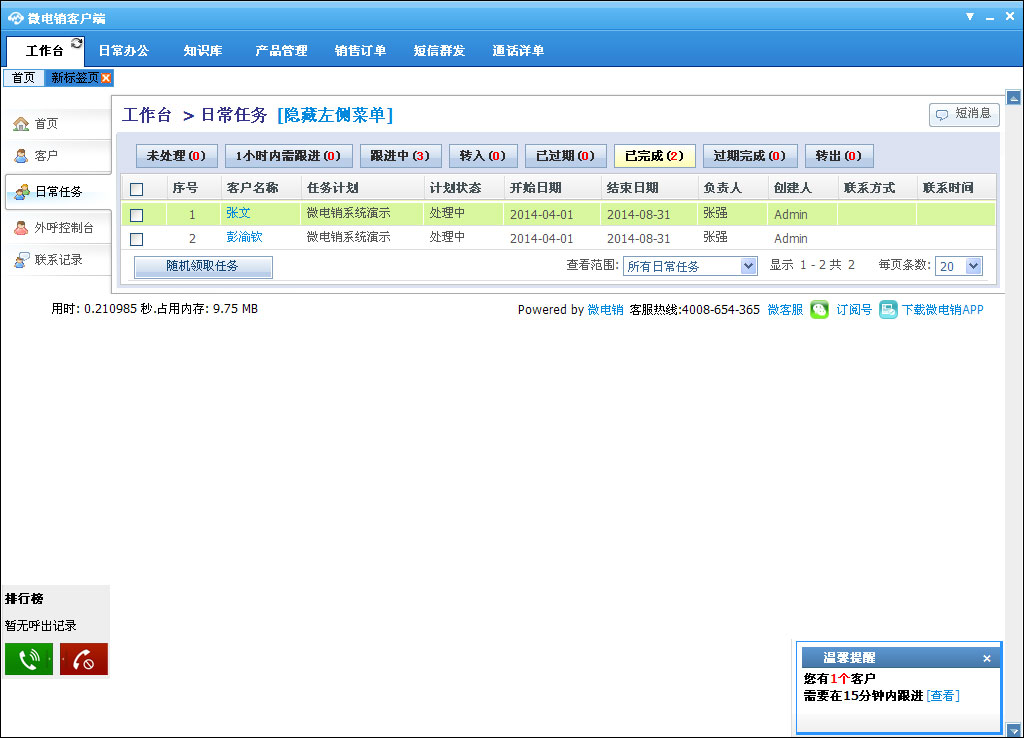Click end date 2014-08-31 in row 张文
The image size is (1024, 738).
point(639,214)
